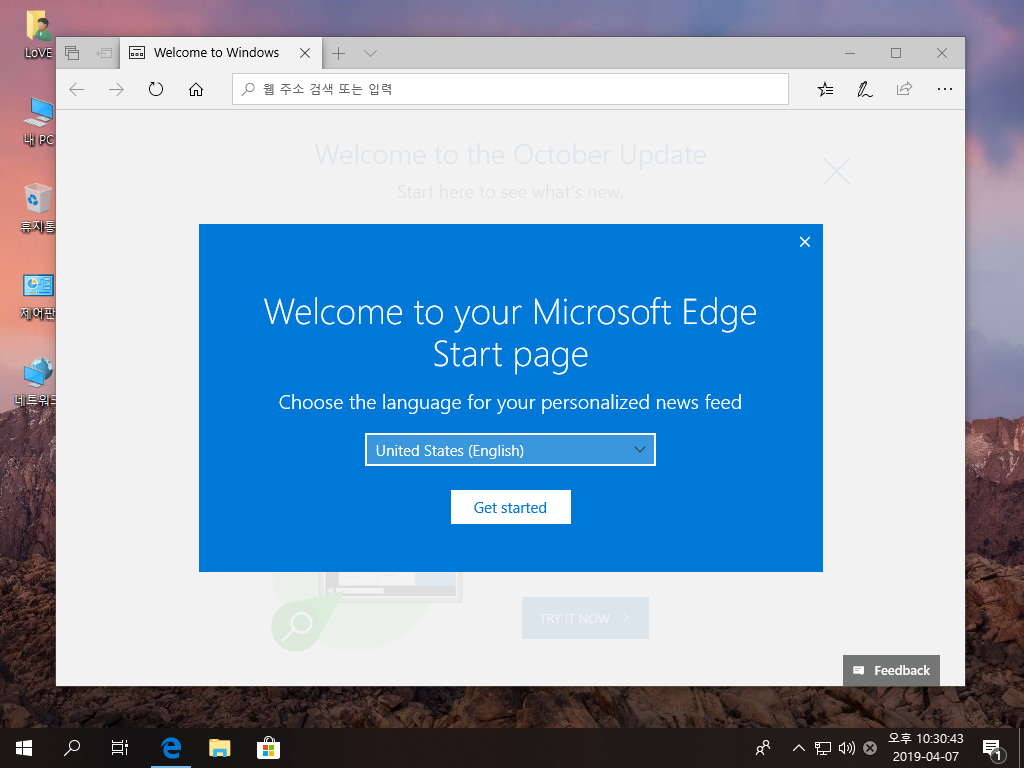This screenshot has height=768, width=1024.
Task: Go to Edge home page
Action: [196, 89]
